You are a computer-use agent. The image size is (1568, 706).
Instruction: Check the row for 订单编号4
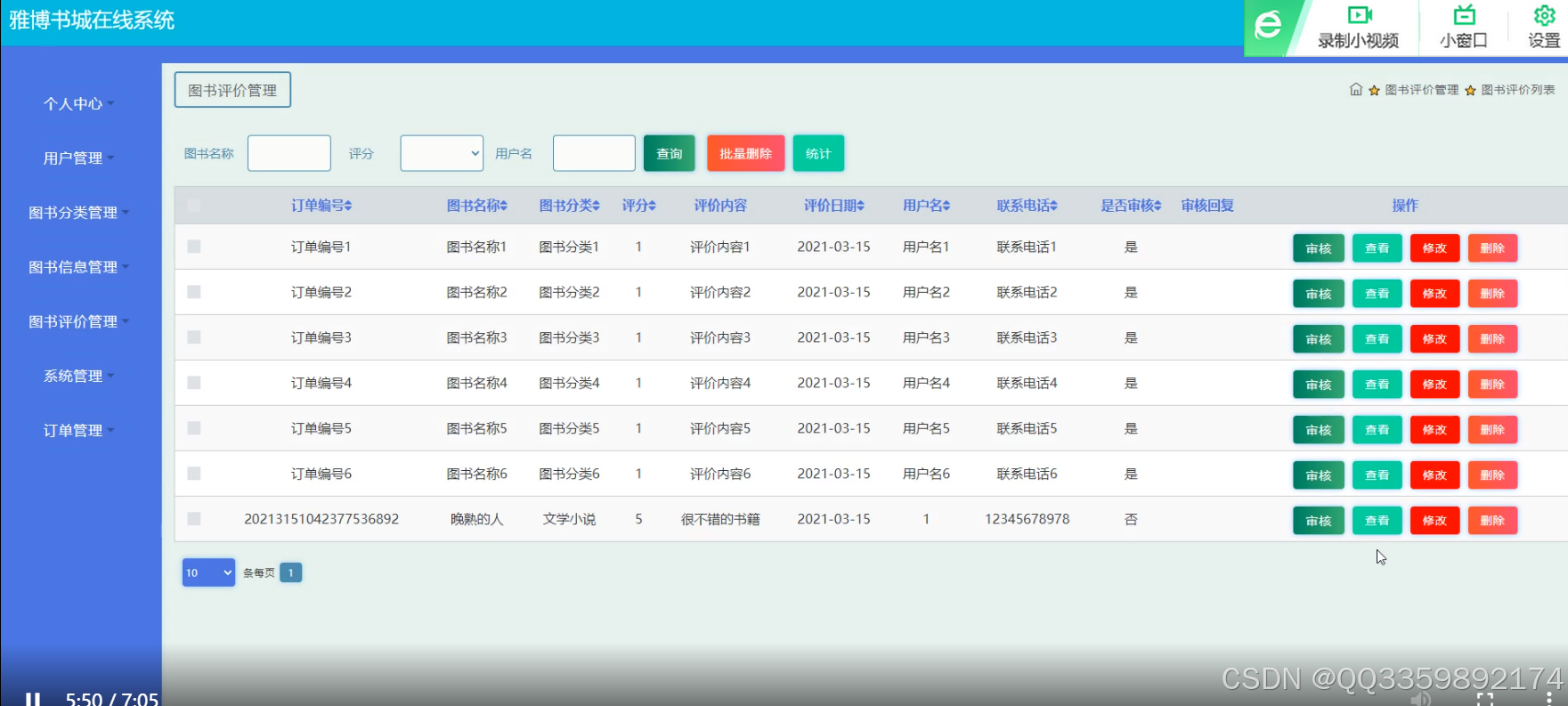point(194,383)
